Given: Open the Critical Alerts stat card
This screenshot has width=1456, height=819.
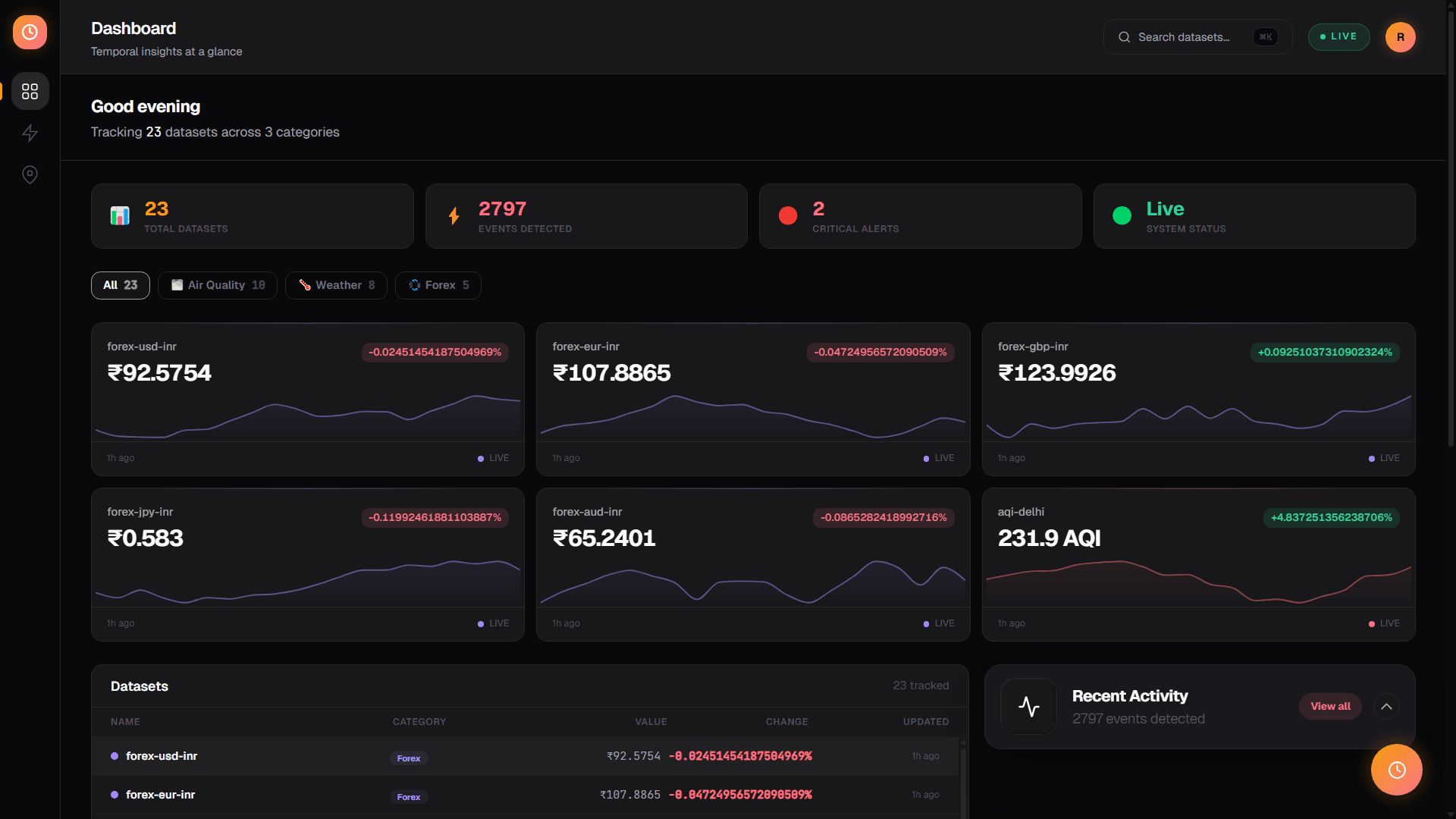Looking at the screenshot, I should click(x=920, y=216).
